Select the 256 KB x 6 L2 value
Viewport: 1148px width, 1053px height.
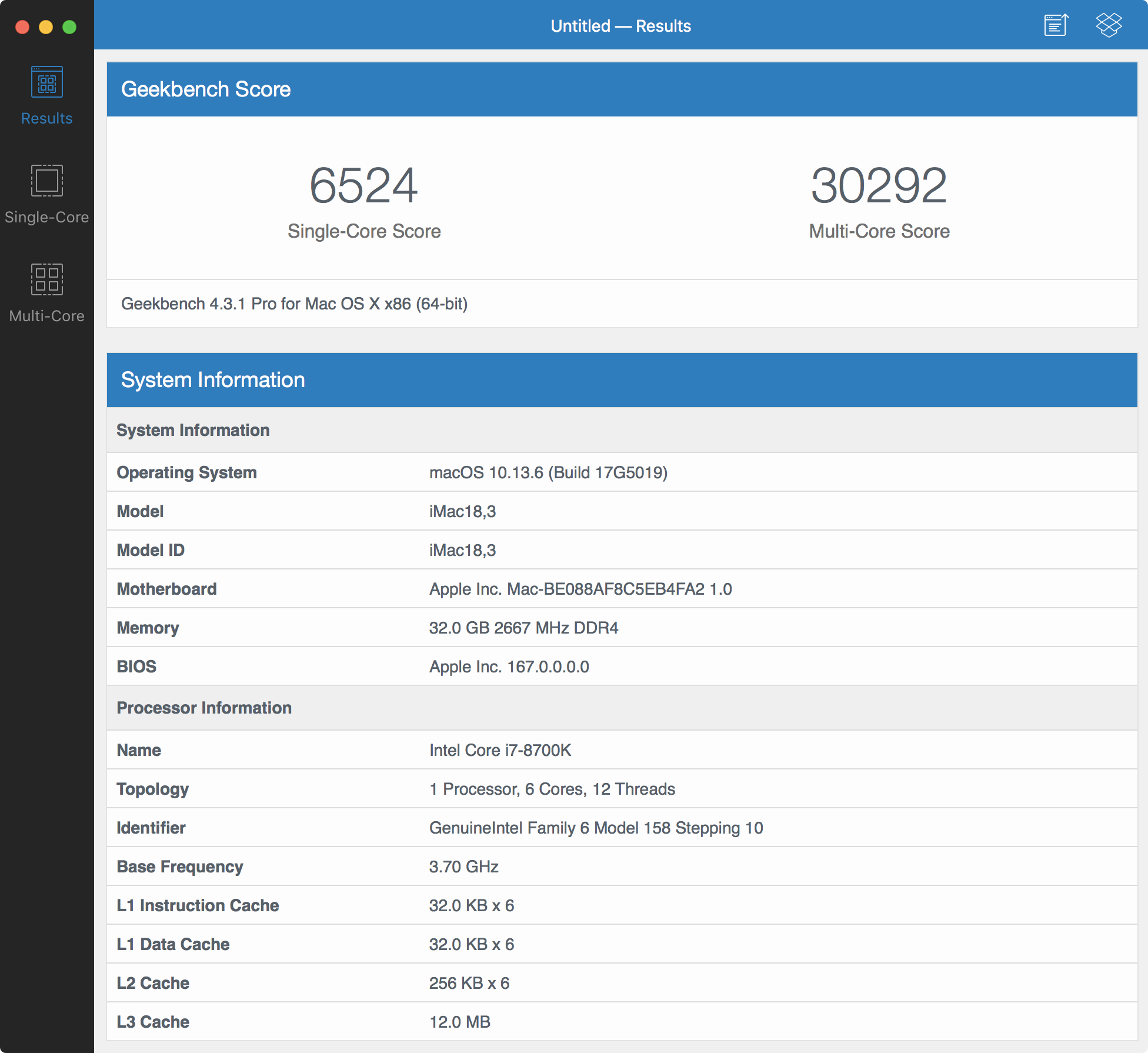coord(469,983)
